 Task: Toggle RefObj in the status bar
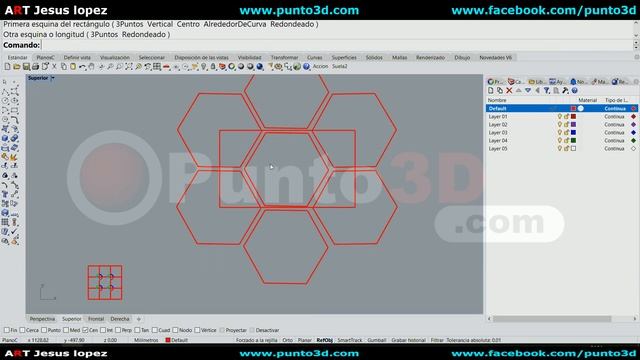[x=324, y=340]
